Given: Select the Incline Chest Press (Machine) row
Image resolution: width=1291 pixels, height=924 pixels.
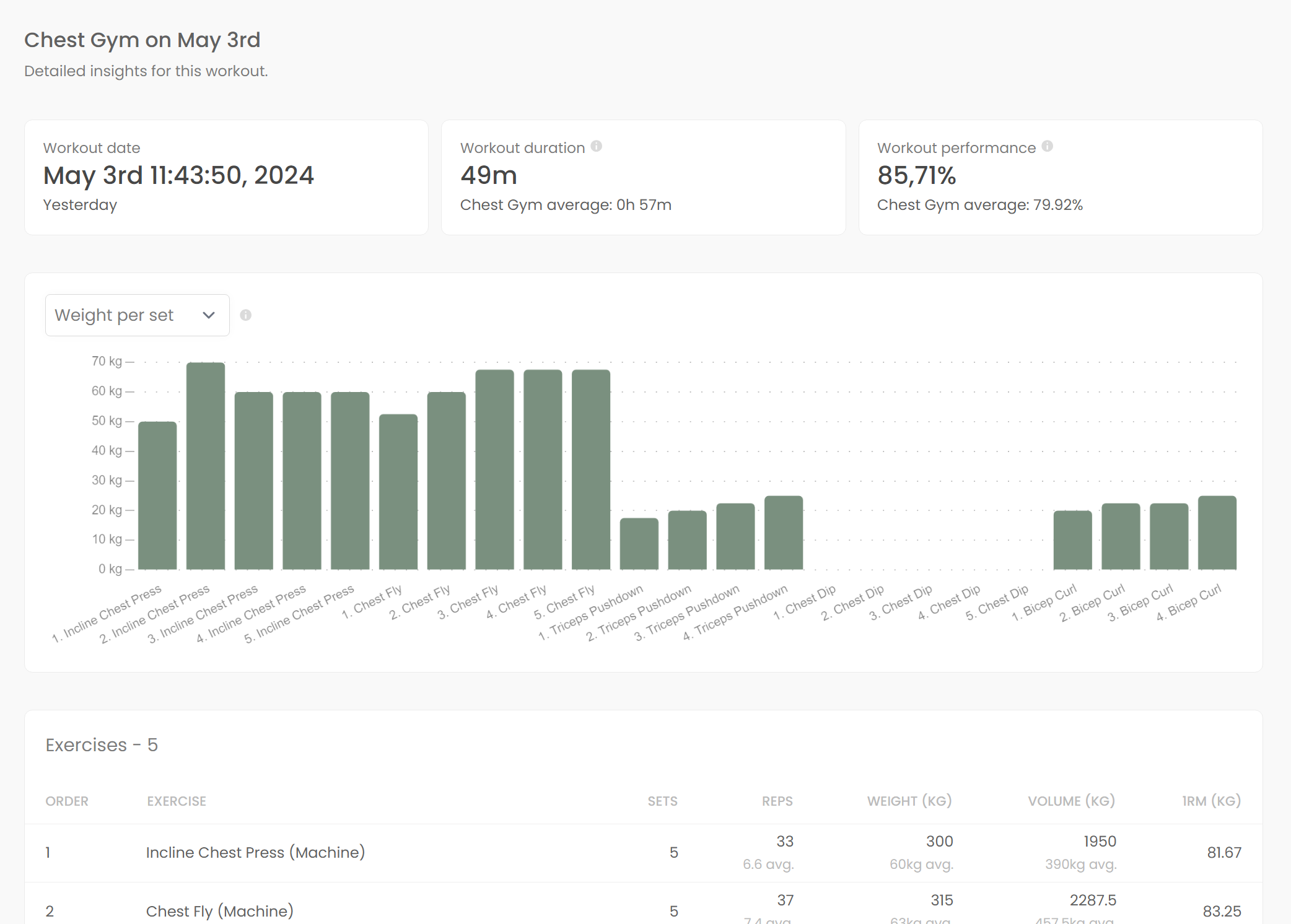Looking at the screenshot, I should pos(255,853).
